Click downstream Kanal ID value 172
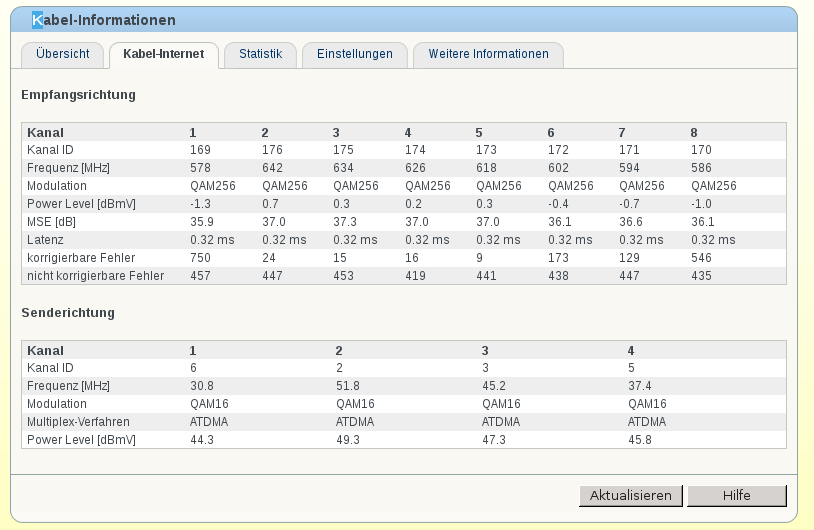814x530 pixels. pos(559,150)
